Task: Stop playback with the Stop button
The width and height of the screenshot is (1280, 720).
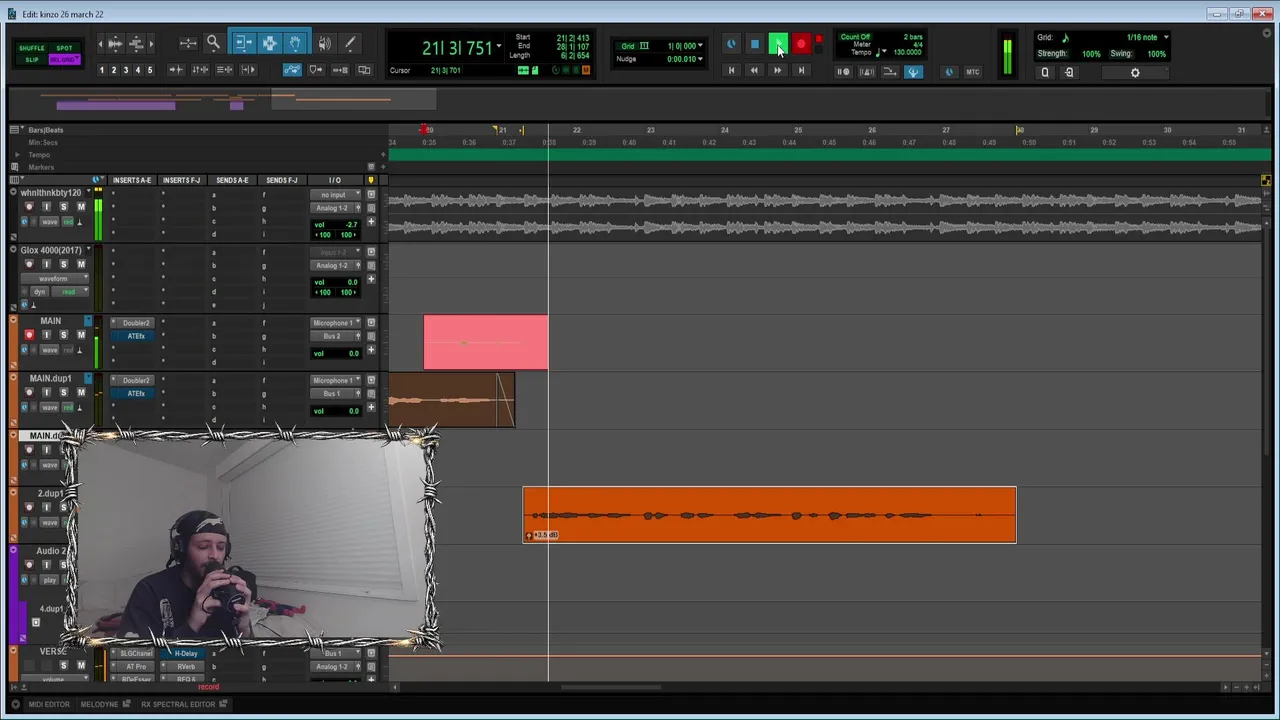Action: [x=755, y=44]
